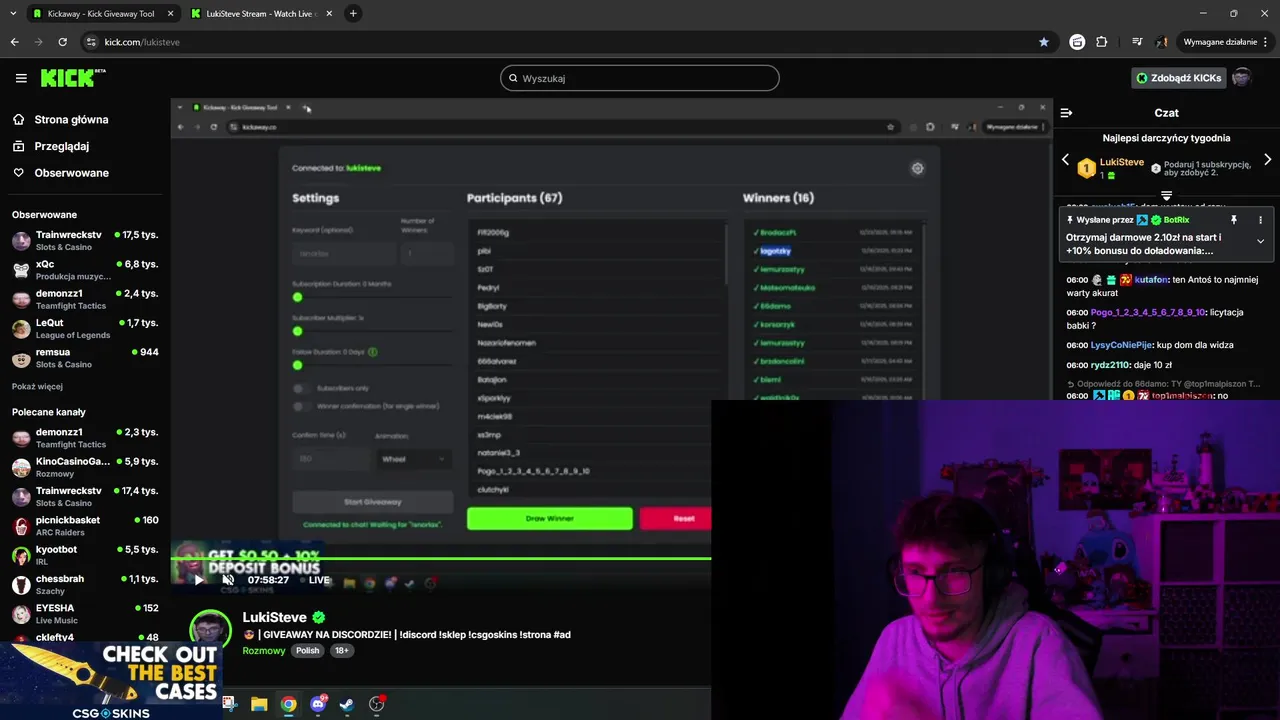1280x720 pixels.
Task: Open the Chrome profile avatar
Action: pos(1162,42)
